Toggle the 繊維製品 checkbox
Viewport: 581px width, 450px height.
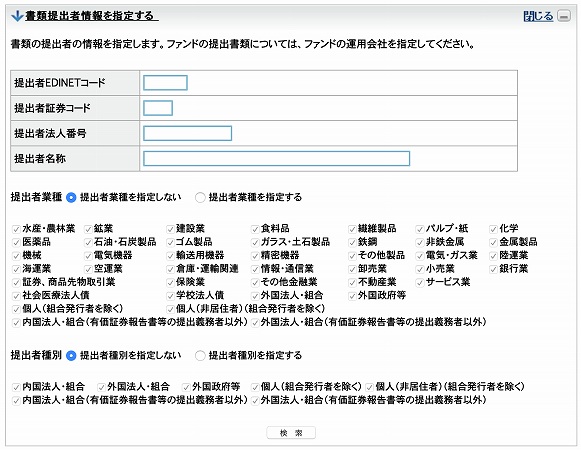tap(352, 229)
